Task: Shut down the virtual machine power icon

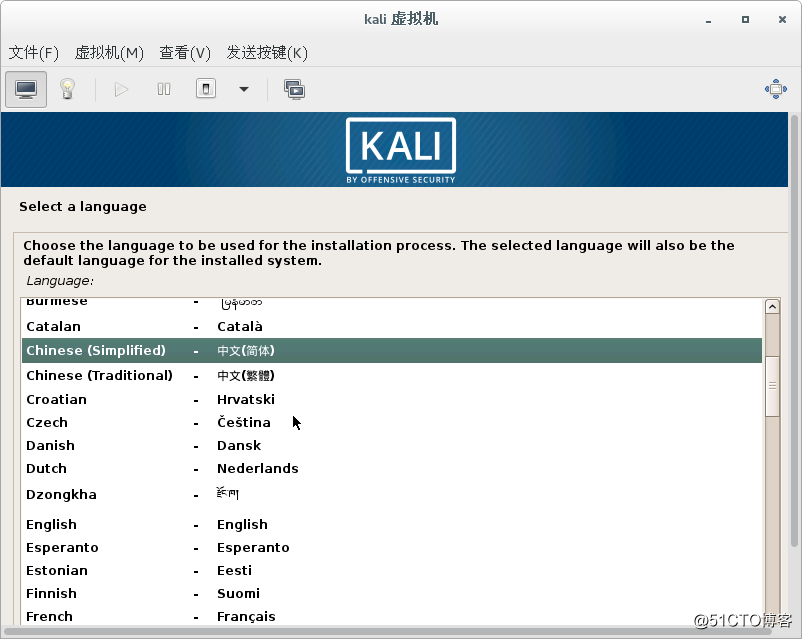Action: pos(206,89)
